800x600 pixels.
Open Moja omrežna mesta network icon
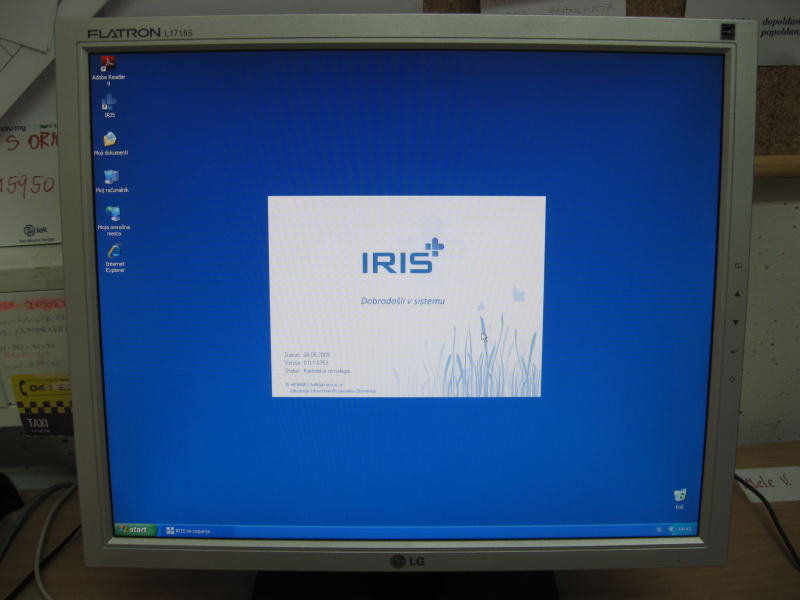114,220
